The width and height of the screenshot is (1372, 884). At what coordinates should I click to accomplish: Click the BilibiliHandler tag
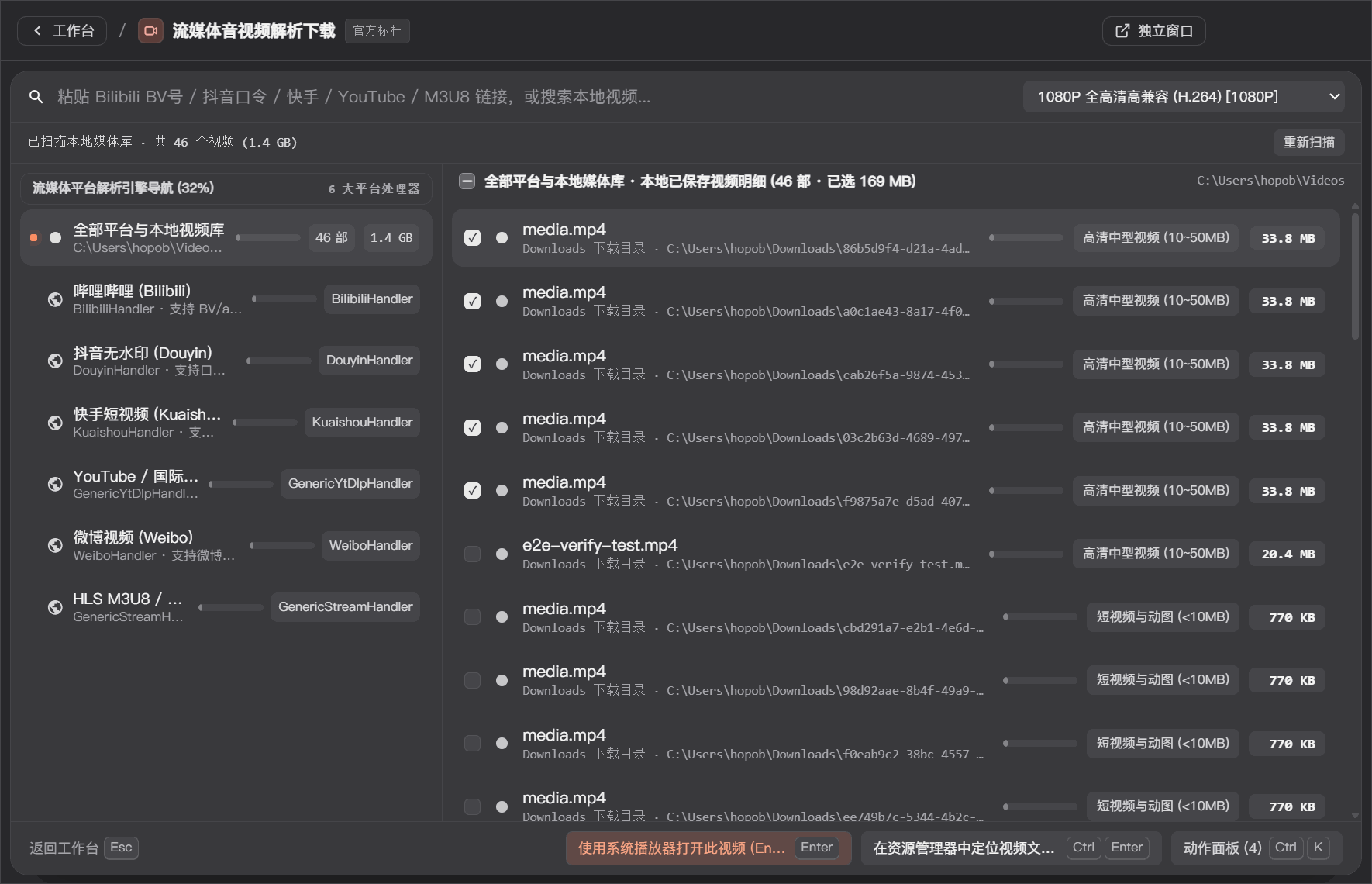click(372, 299)
